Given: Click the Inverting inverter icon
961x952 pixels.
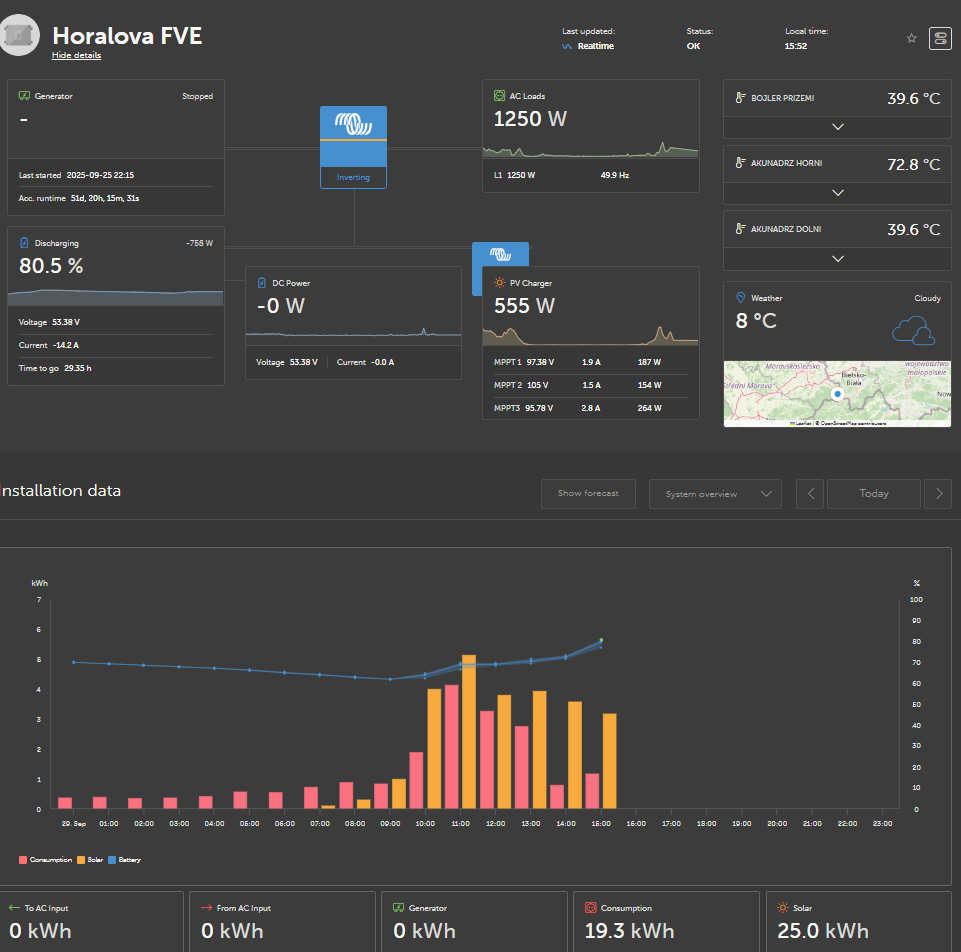Looking at the screenshot, I should 353,147.
